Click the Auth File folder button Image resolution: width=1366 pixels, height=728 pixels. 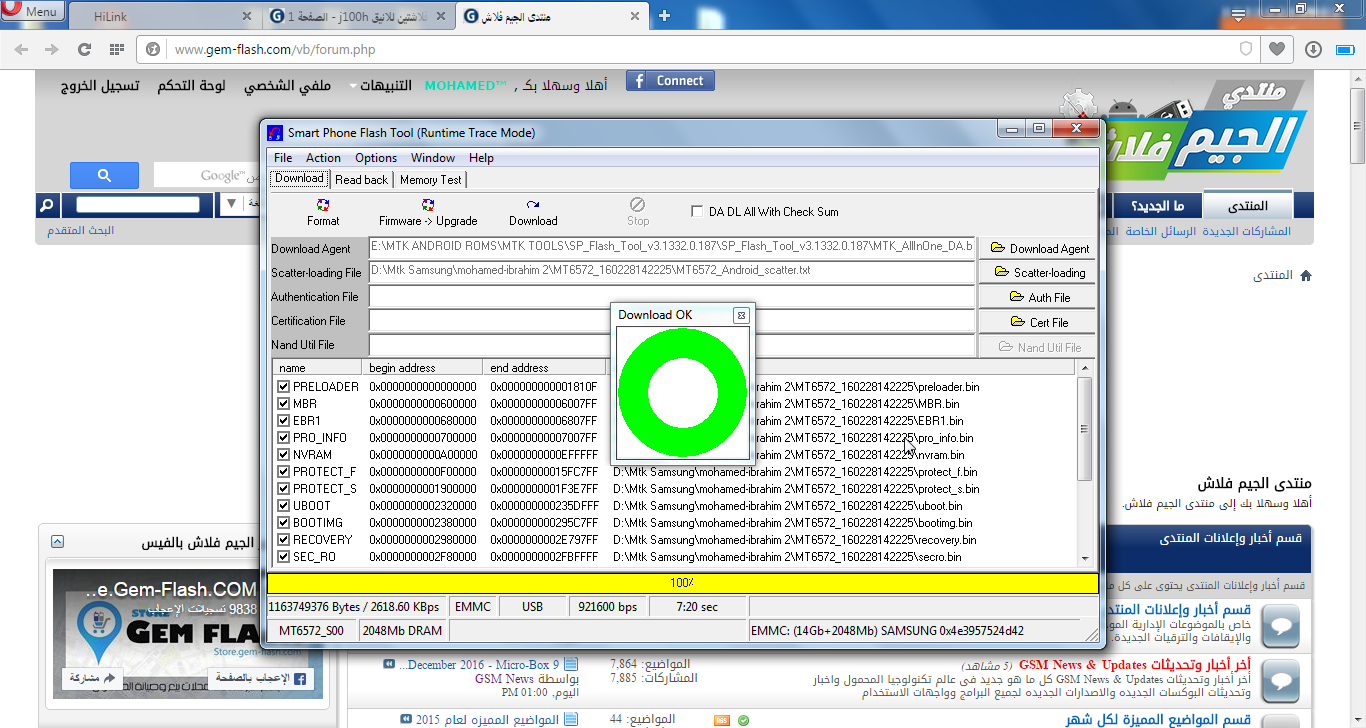[1036, 297]
